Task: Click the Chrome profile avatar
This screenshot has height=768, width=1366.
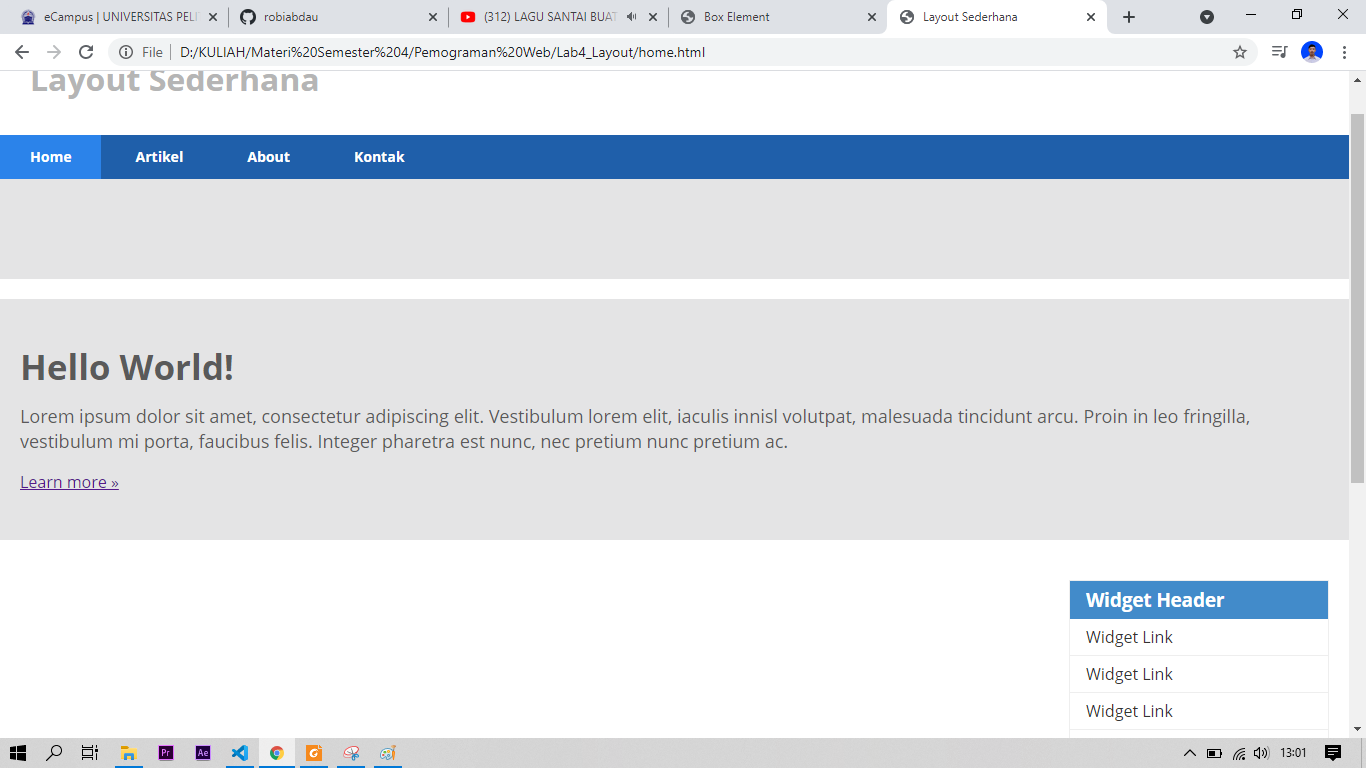Action: [1311, 52]
